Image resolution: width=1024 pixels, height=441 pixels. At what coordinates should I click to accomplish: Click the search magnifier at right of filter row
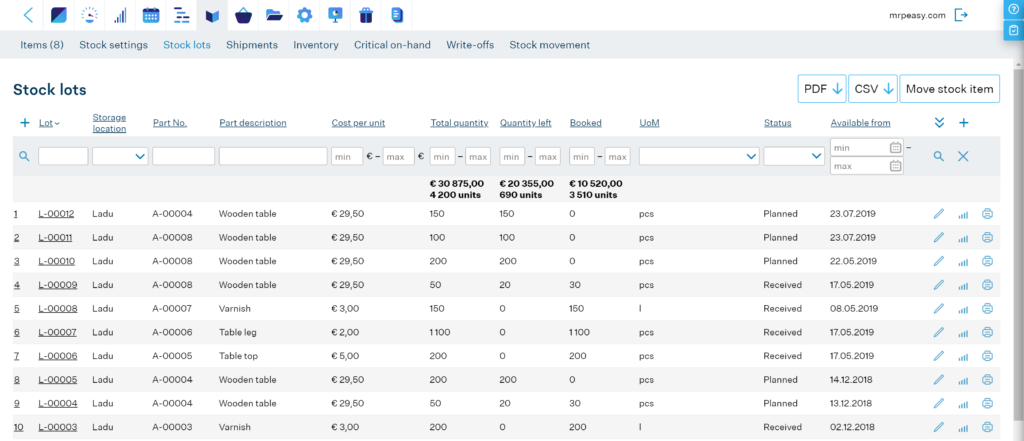pyautogui.click(x=938, y=156)
